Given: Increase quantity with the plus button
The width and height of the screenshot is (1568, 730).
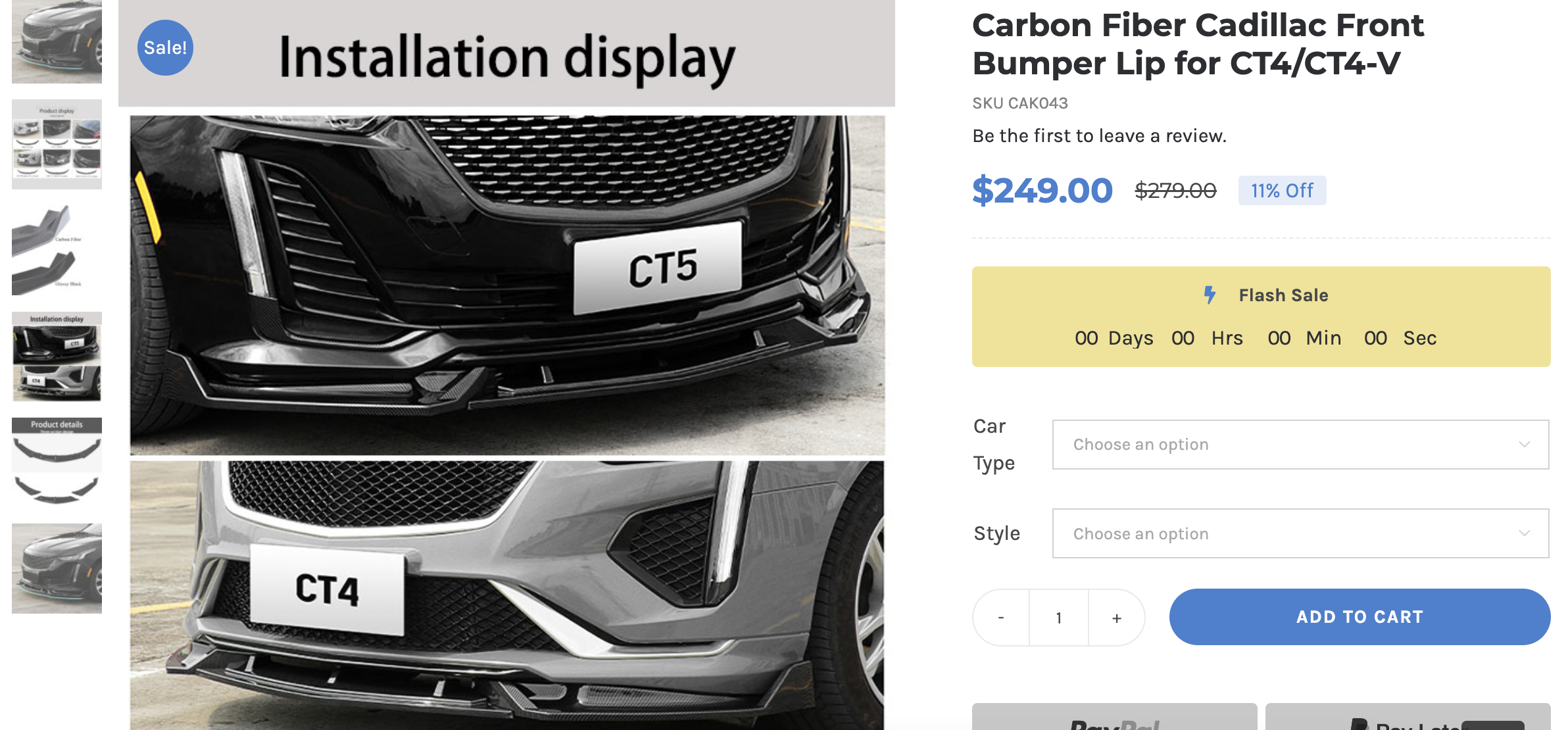Looking at the screenshot, I should [1117, 618].
